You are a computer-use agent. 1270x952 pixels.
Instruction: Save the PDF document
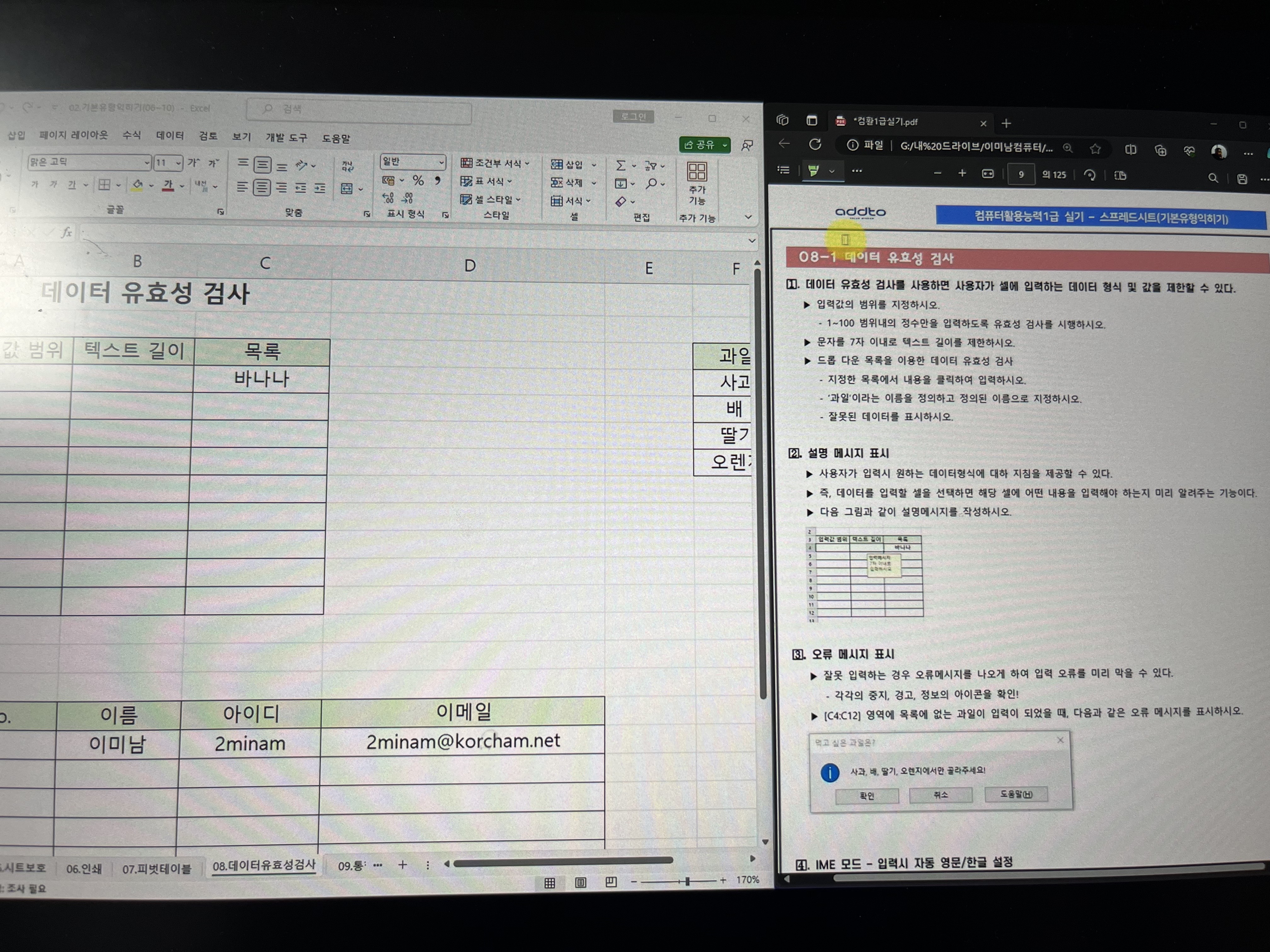(x=1242, y=178)
